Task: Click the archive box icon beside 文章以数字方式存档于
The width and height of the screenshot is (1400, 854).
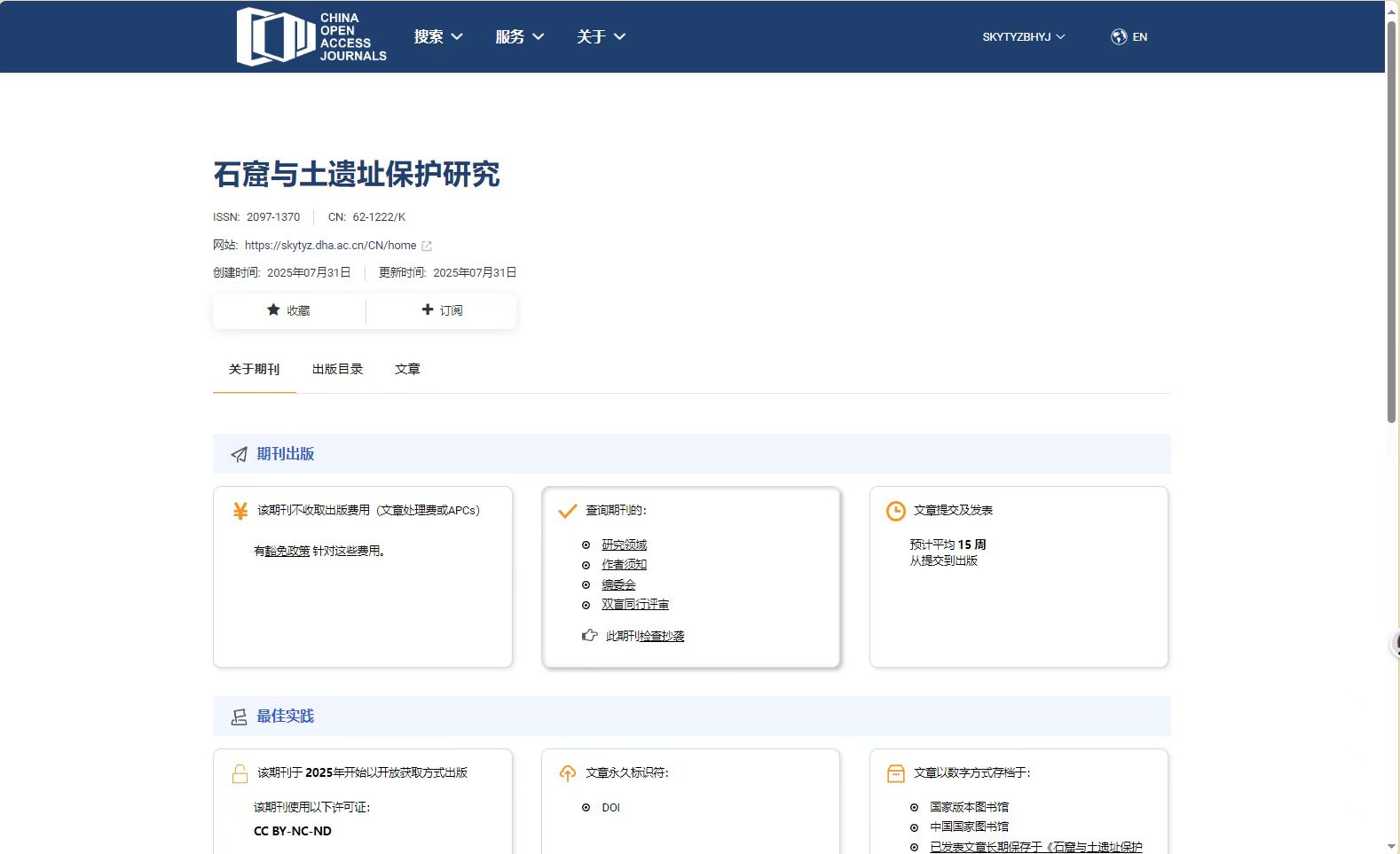Action: click(896, 773)
